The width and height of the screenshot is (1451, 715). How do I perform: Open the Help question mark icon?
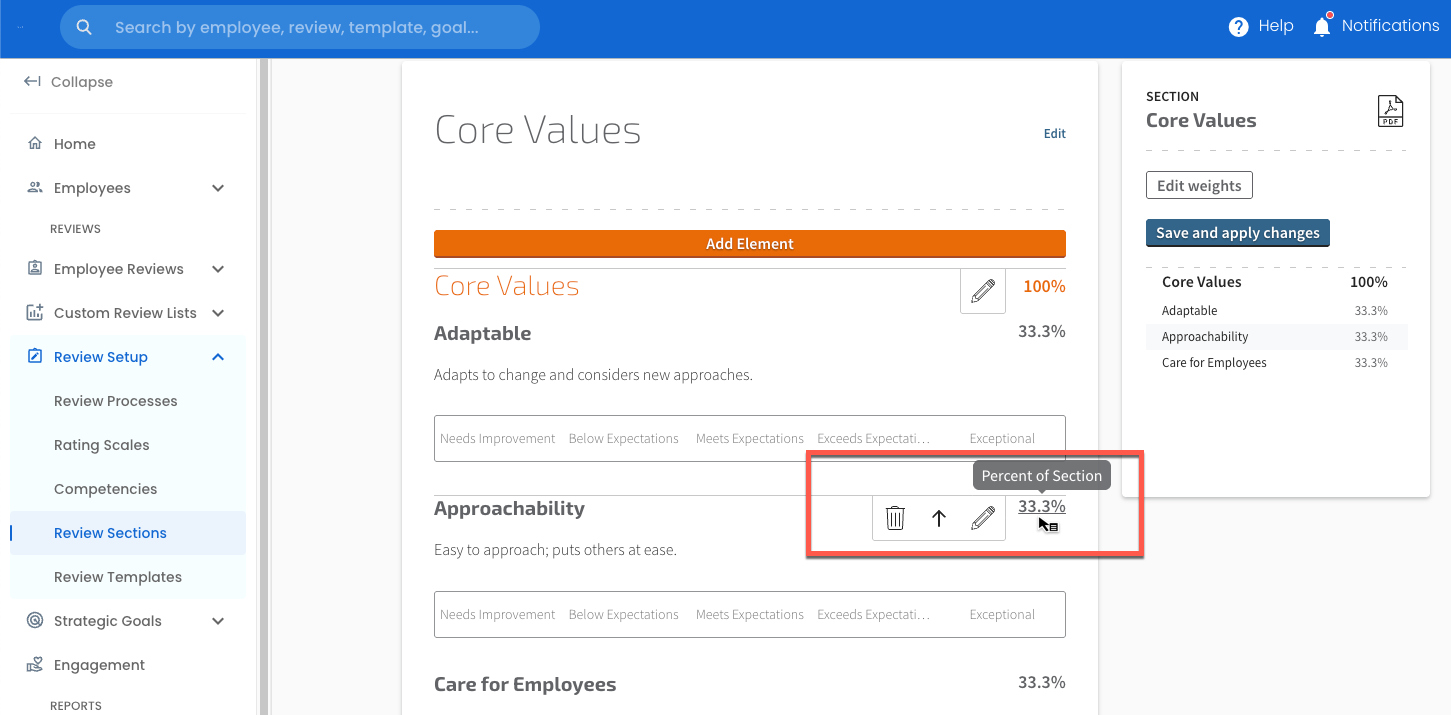(x=1238, y=27)
